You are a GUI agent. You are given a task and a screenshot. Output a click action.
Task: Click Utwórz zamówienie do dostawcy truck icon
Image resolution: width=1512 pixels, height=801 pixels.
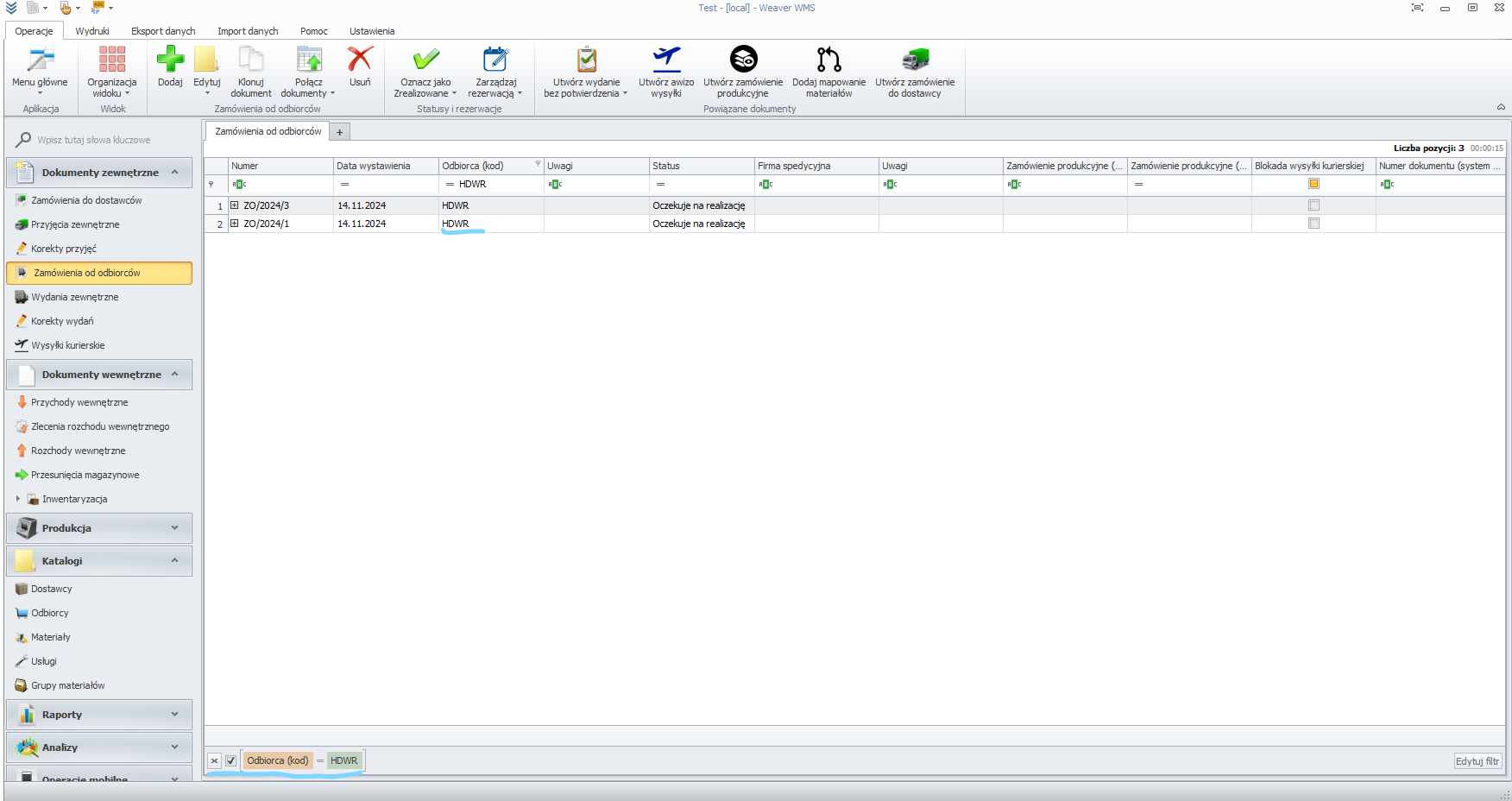coord(915,60)
